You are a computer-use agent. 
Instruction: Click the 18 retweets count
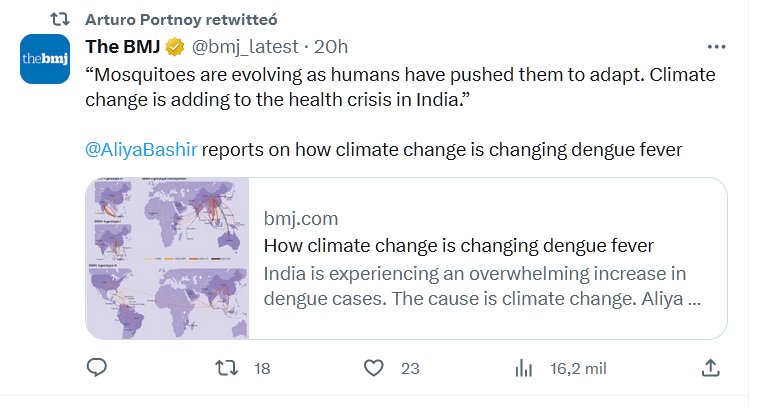[263, 368]
